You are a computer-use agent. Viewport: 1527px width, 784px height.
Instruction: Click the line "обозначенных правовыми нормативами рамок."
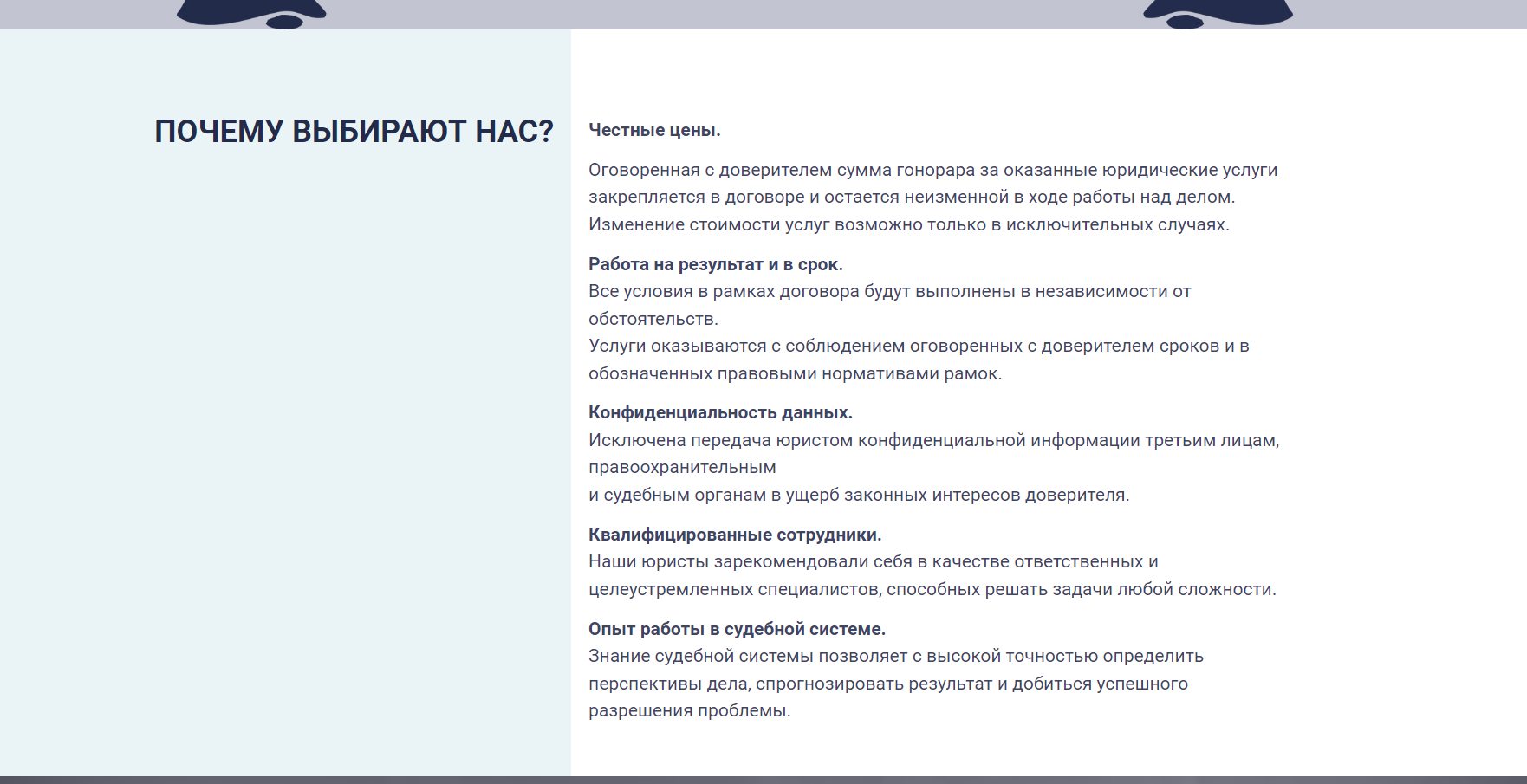coord(795,373)
